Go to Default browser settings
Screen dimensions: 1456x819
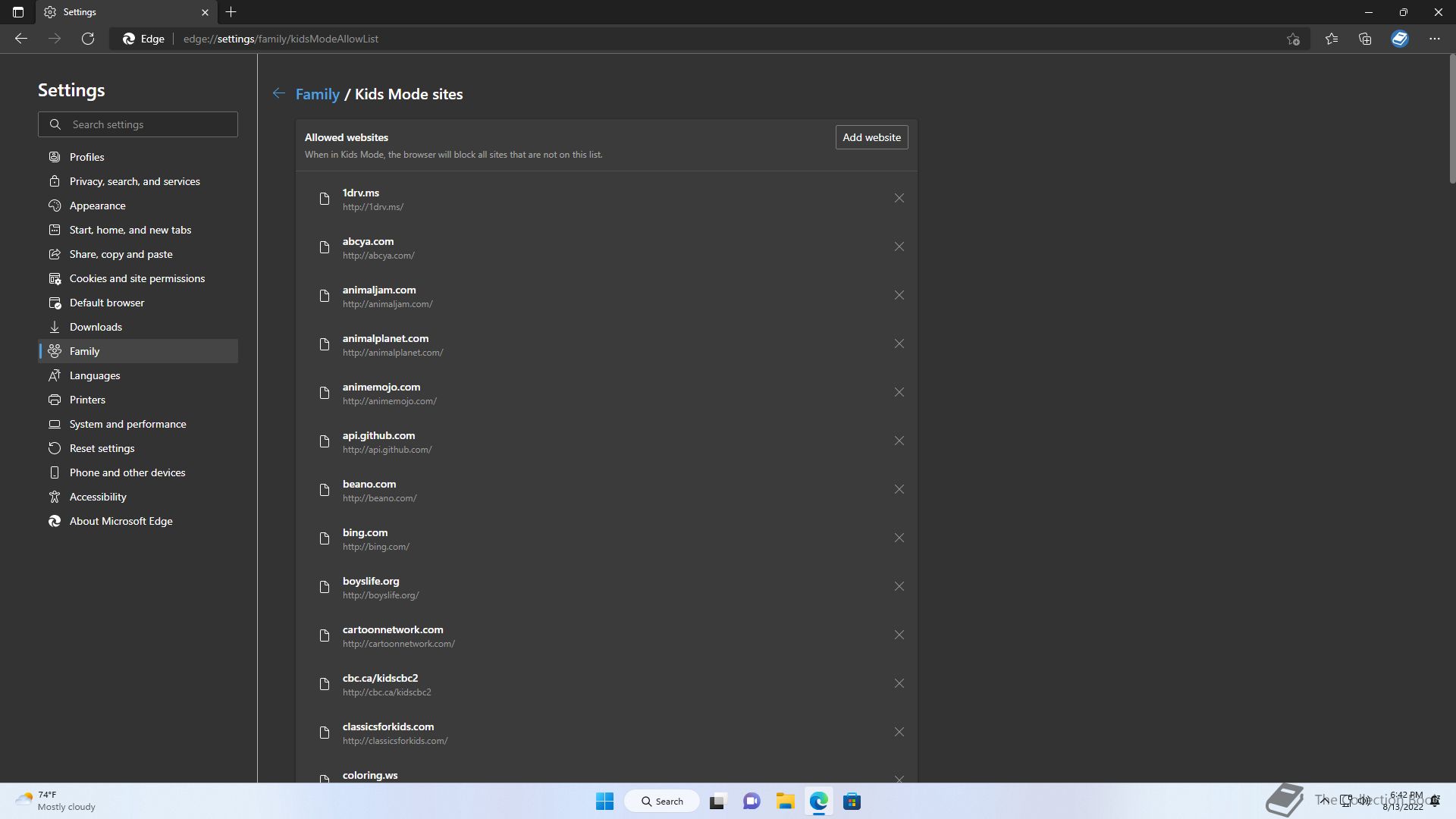(138, 303)
